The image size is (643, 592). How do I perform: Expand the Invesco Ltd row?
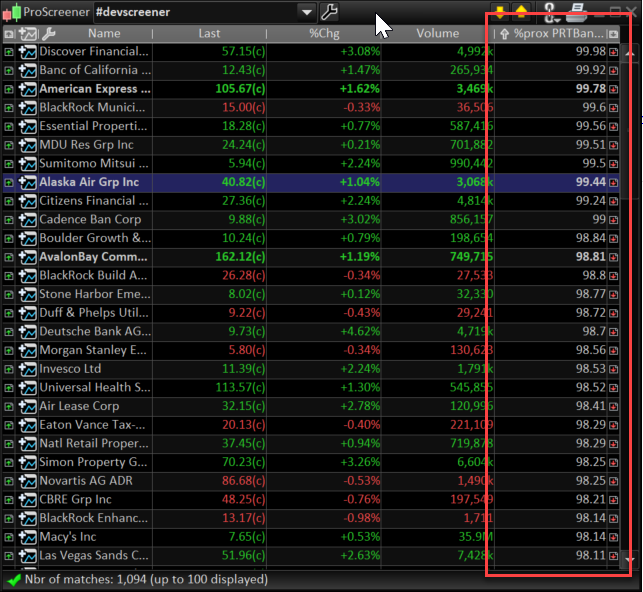(x=9, y=369)
